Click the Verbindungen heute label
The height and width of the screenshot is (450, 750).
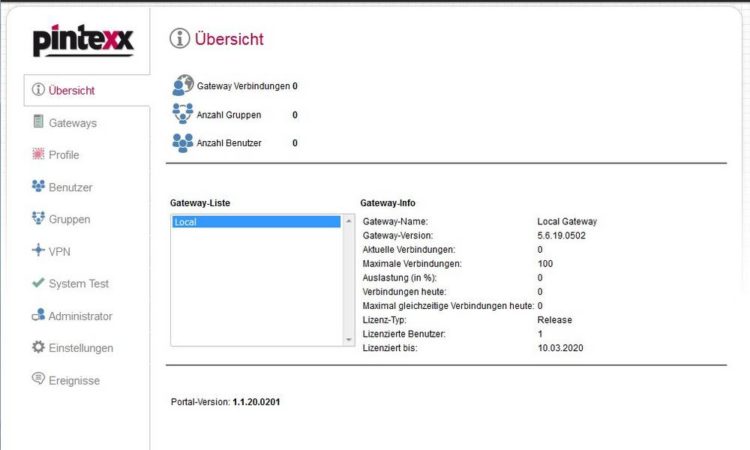click(404, 292)
